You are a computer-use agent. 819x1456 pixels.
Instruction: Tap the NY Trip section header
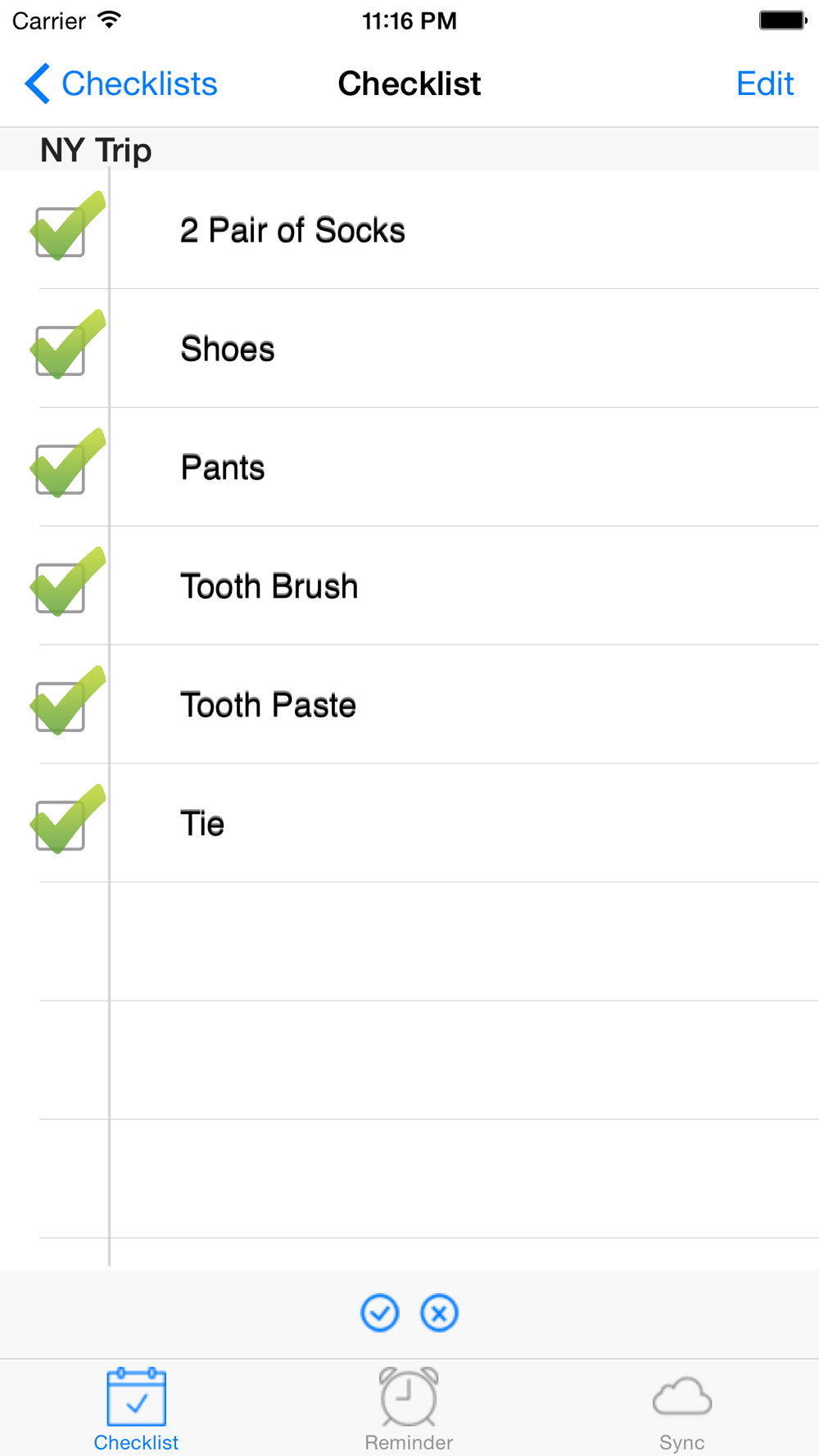(409, 150)
